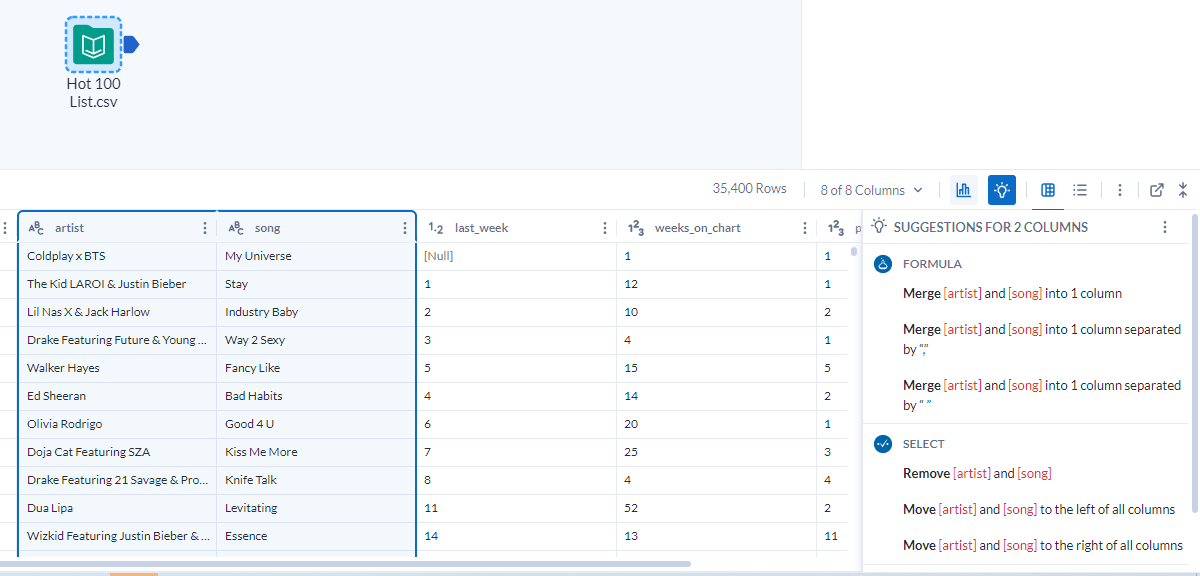
Task: Open the last_week column options menu
Action: 605,228
